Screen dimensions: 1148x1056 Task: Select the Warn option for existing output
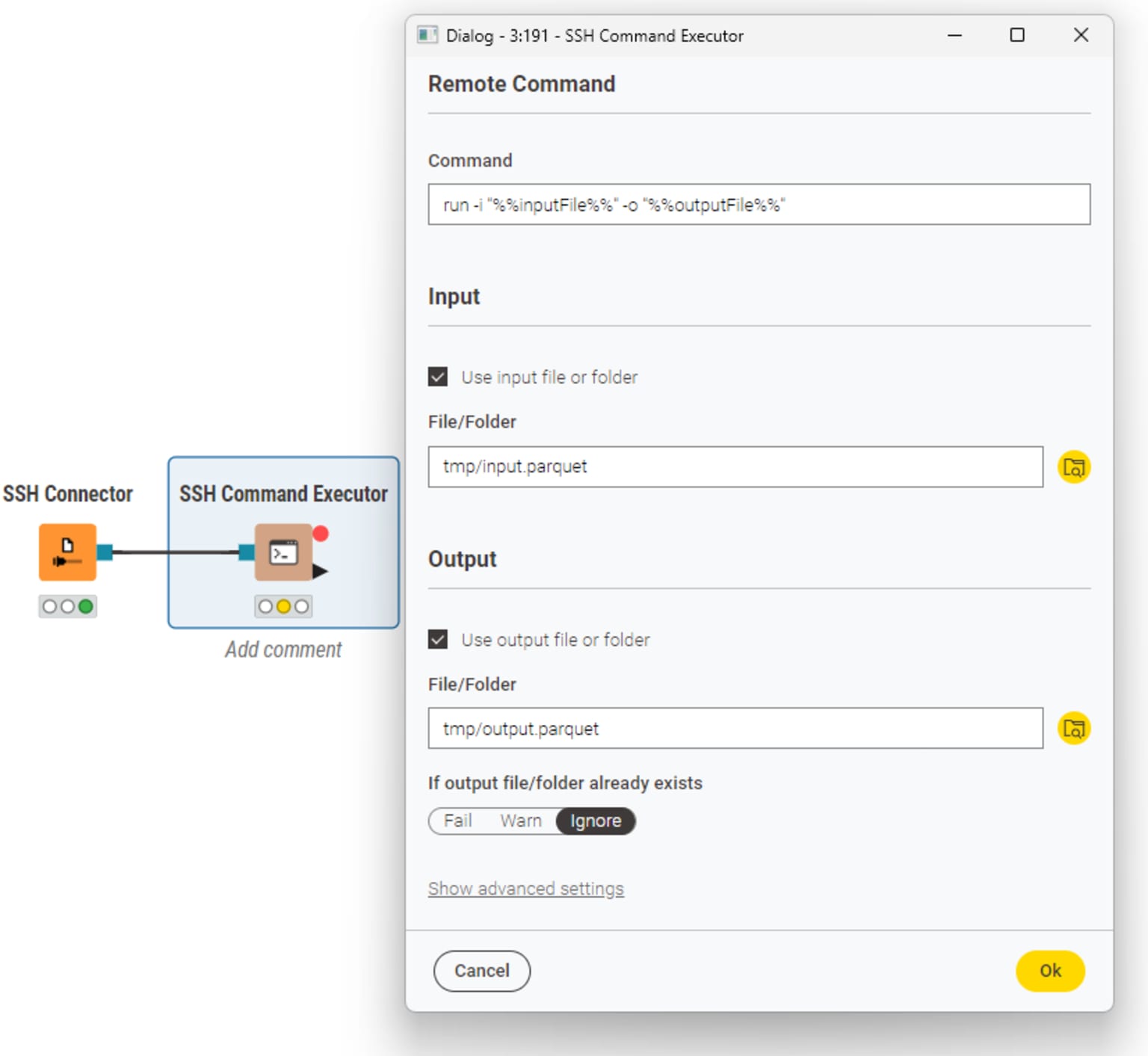(521, 821)
